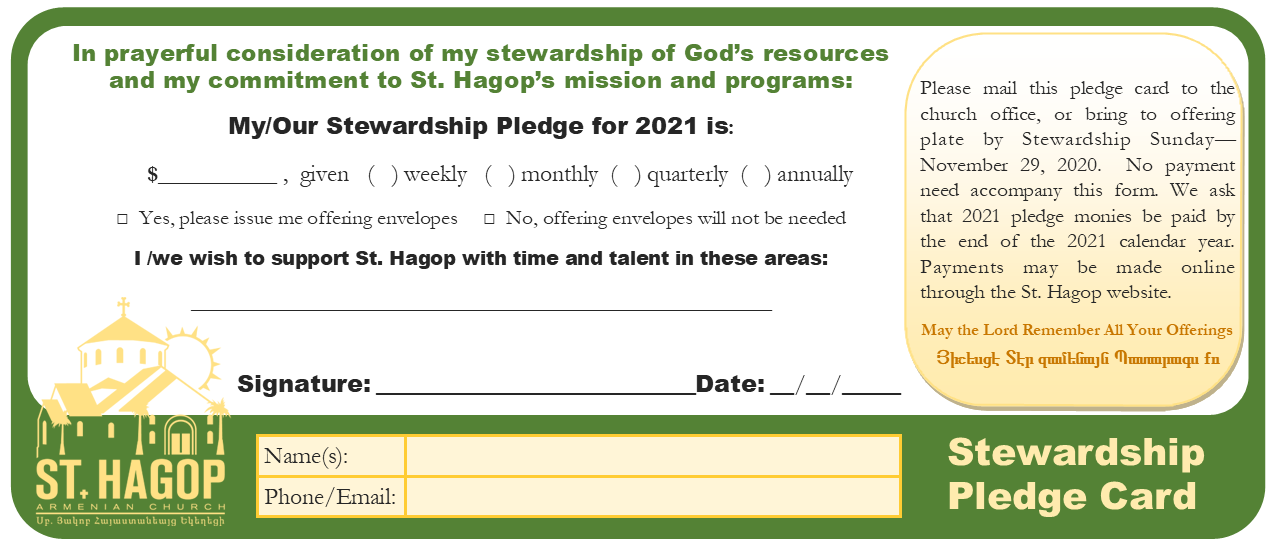Click the Phone/Email entry field

652,497
